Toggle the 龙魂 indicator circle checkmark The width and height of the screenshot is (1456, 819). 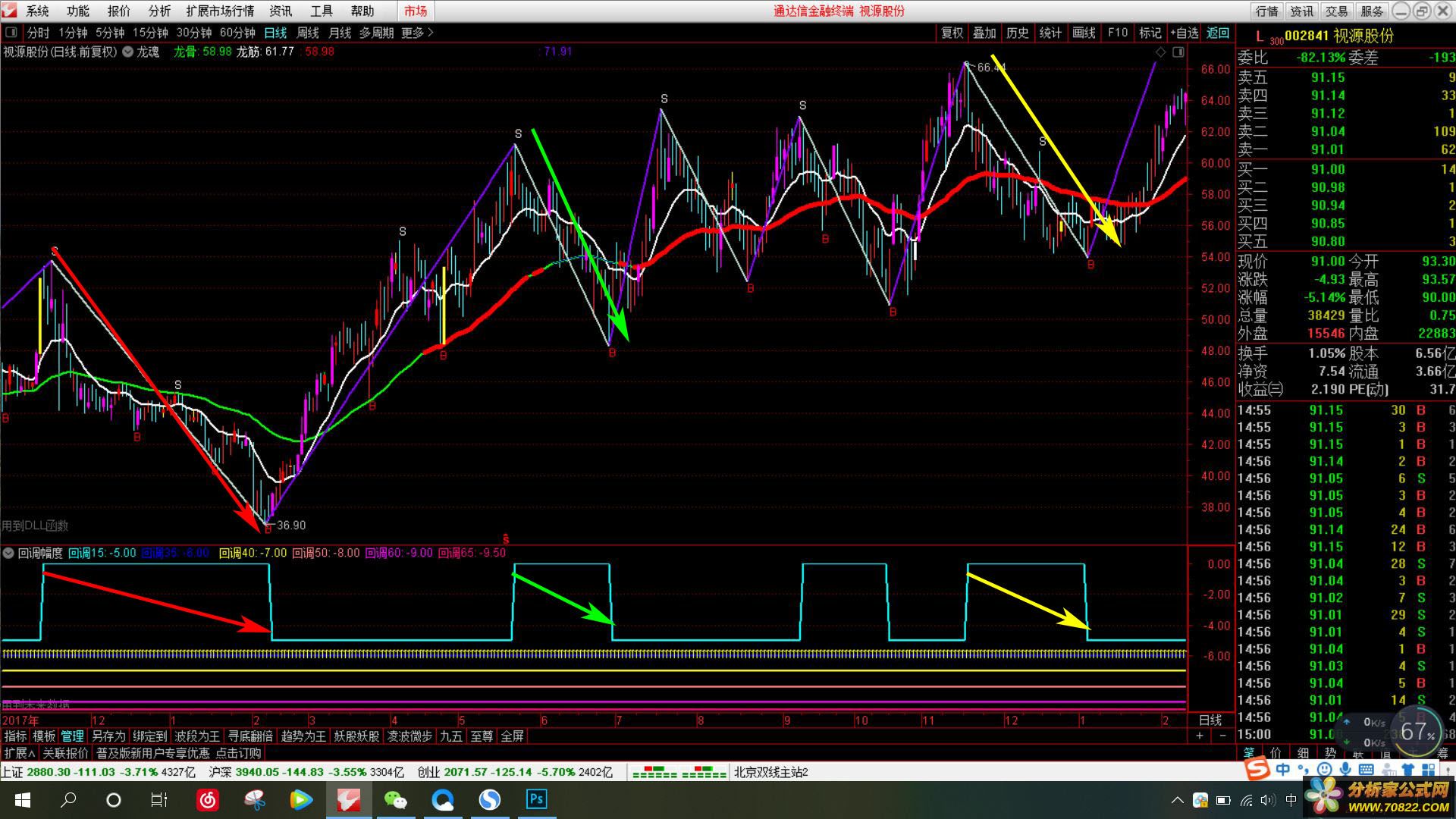127,52
